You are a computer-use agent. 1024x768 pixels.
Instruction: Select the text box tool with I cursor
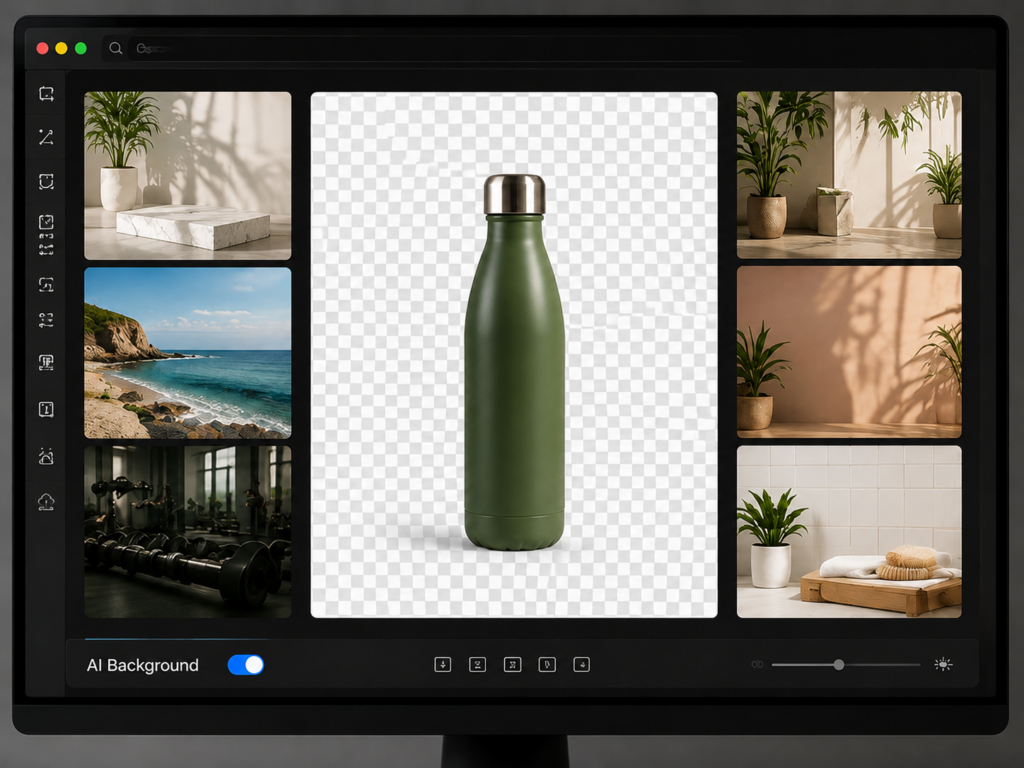[x=46, y=409]
